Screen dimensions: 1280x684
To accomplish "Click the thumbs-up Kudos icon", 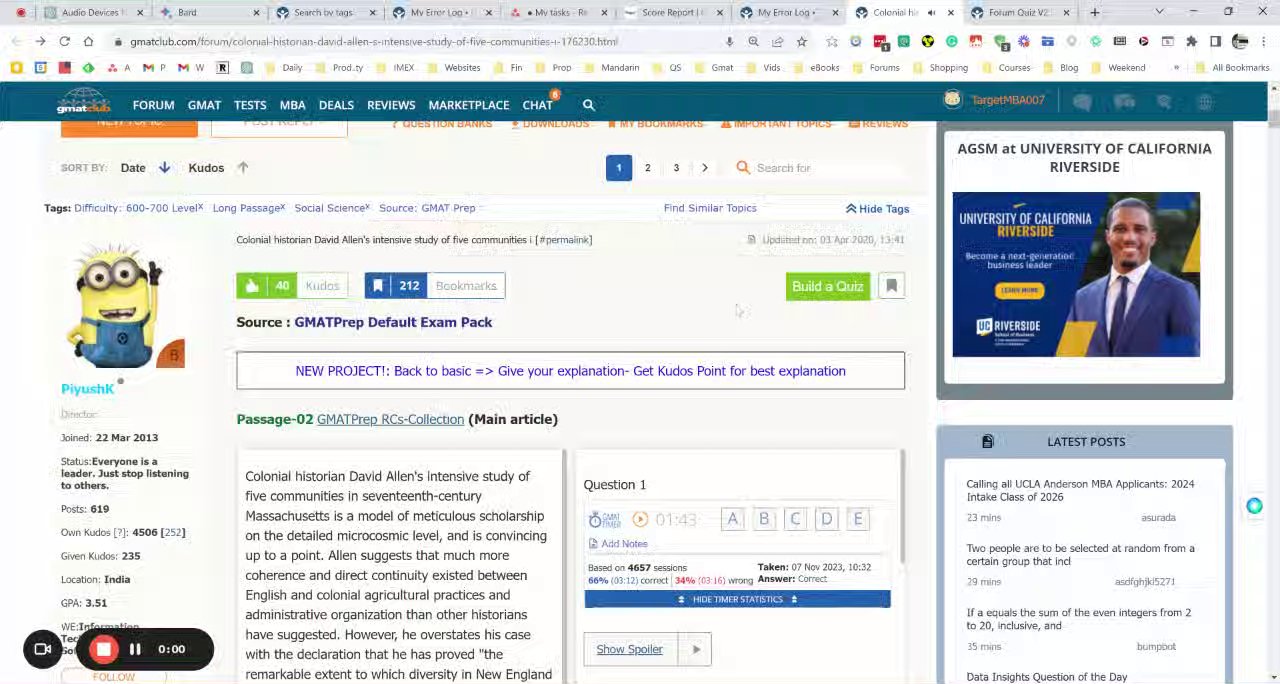I will (252, 286).
